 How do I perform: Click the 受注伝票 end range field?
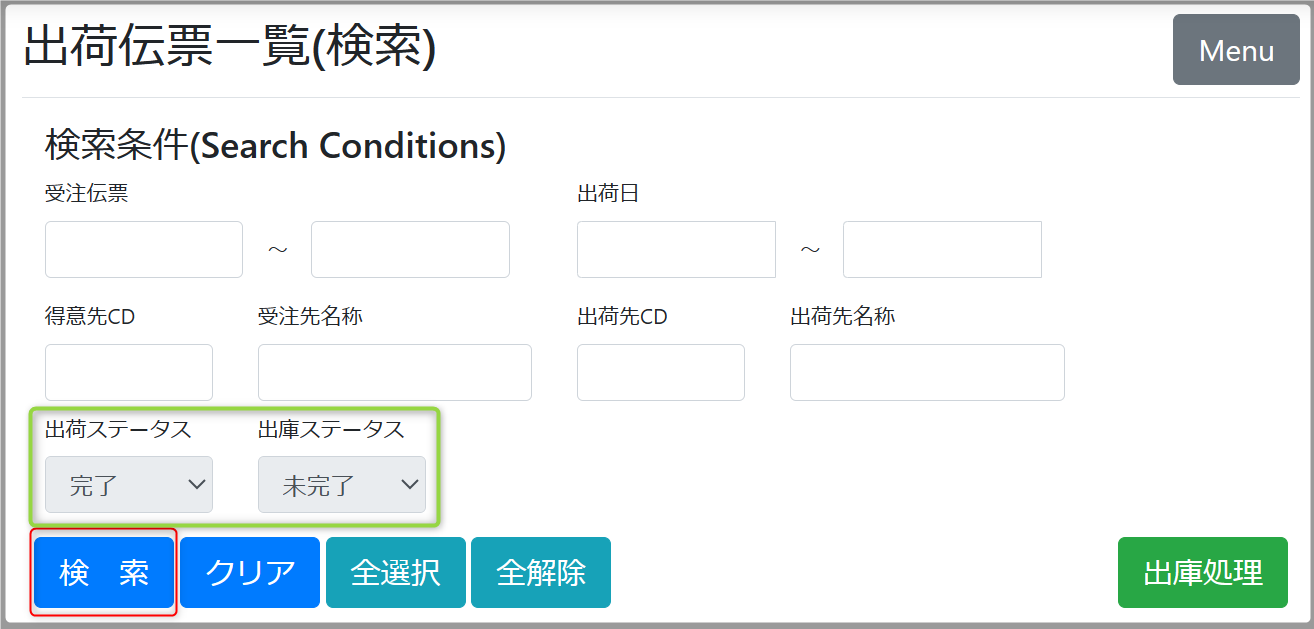[x=410, y=249]
